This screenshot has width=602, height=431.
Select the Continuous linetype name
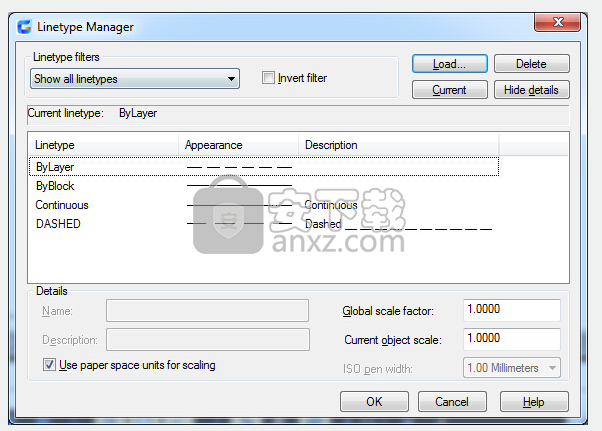[x=62, y=205]
